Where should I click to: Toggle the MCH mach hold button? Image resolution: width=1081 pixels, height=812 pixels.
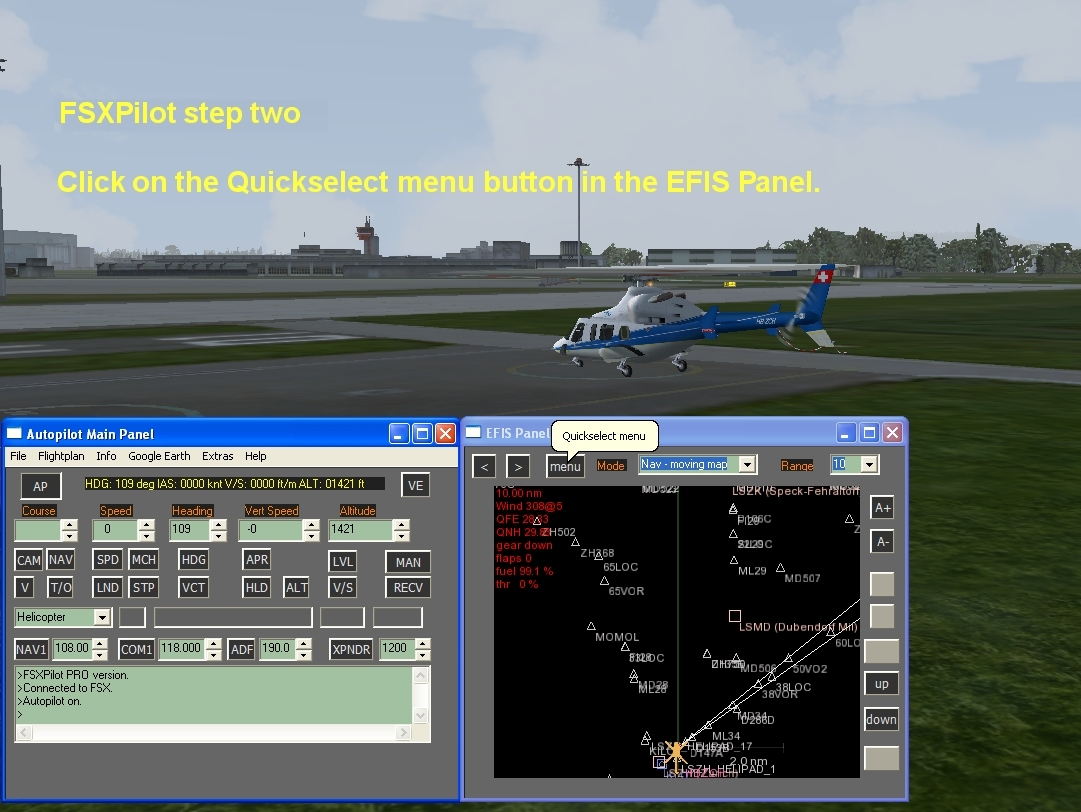click(x=143, y=560)
